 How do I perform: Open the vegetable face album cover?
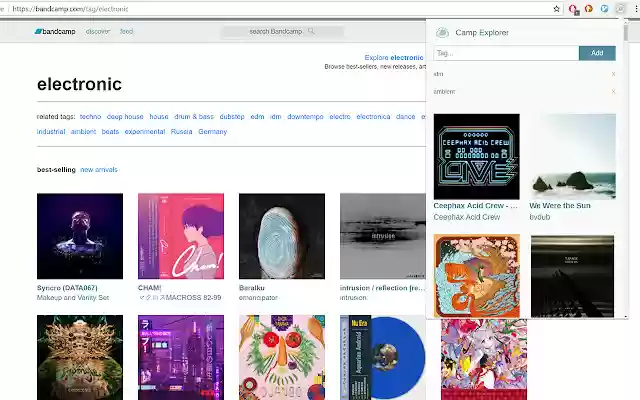282,358
